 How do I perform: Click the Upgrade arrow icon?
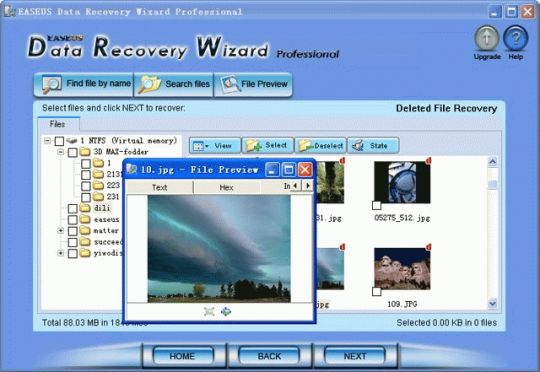pos(486,38)
